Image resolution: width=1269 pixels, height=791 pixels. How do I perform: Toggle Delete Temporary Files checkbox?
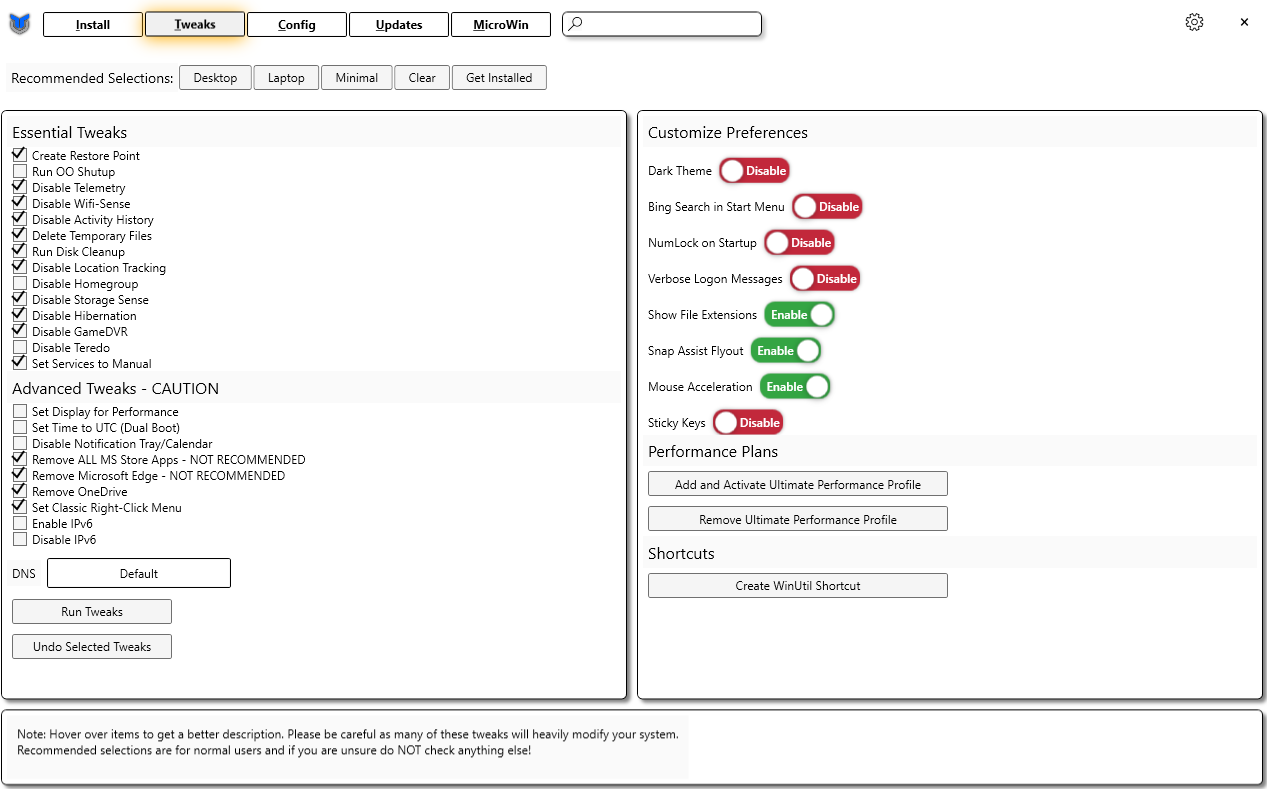click(20, 235)
